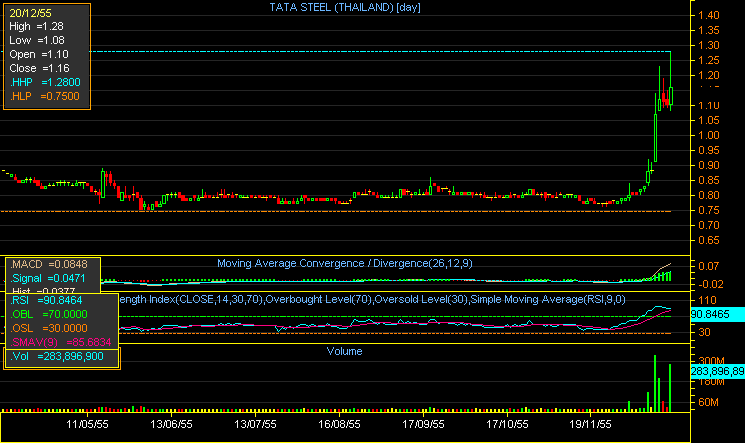Click the dashed cyan HHP line at 1.28
The image size is (745, 443).
[380, 51]
